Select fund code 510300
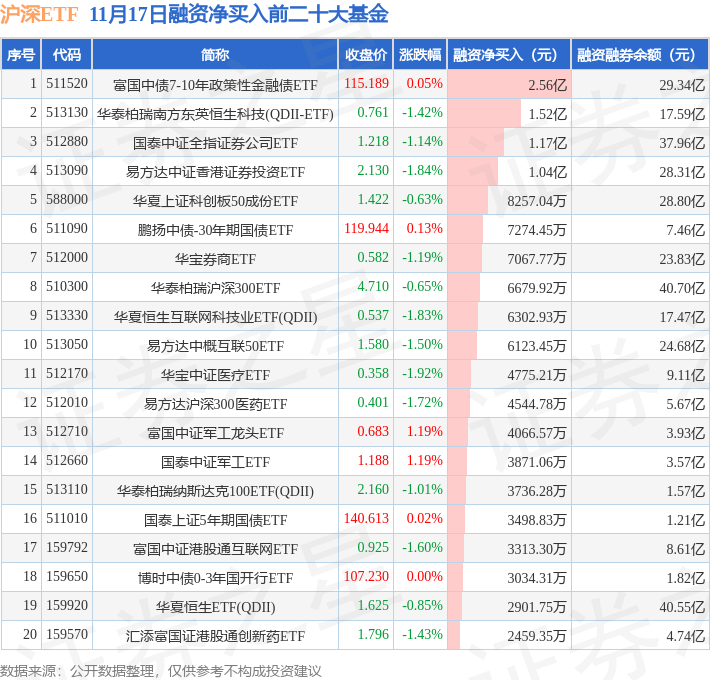 click(x=67, y=287)
